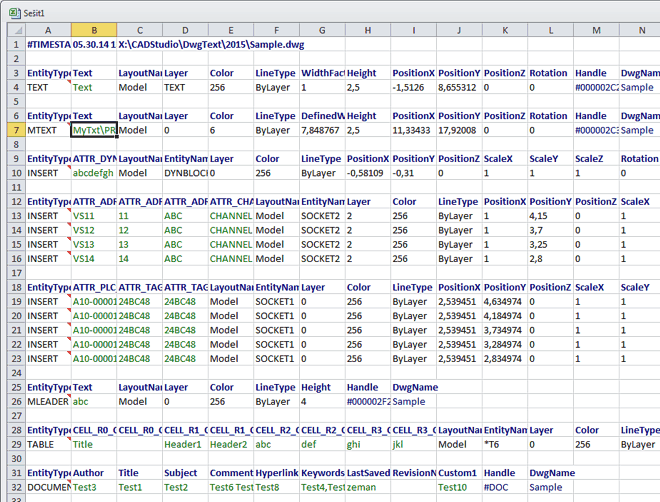Select selected cell MyTxt\PR in row 7
This screenshot has width=660, height=502.
pos(94,130)
